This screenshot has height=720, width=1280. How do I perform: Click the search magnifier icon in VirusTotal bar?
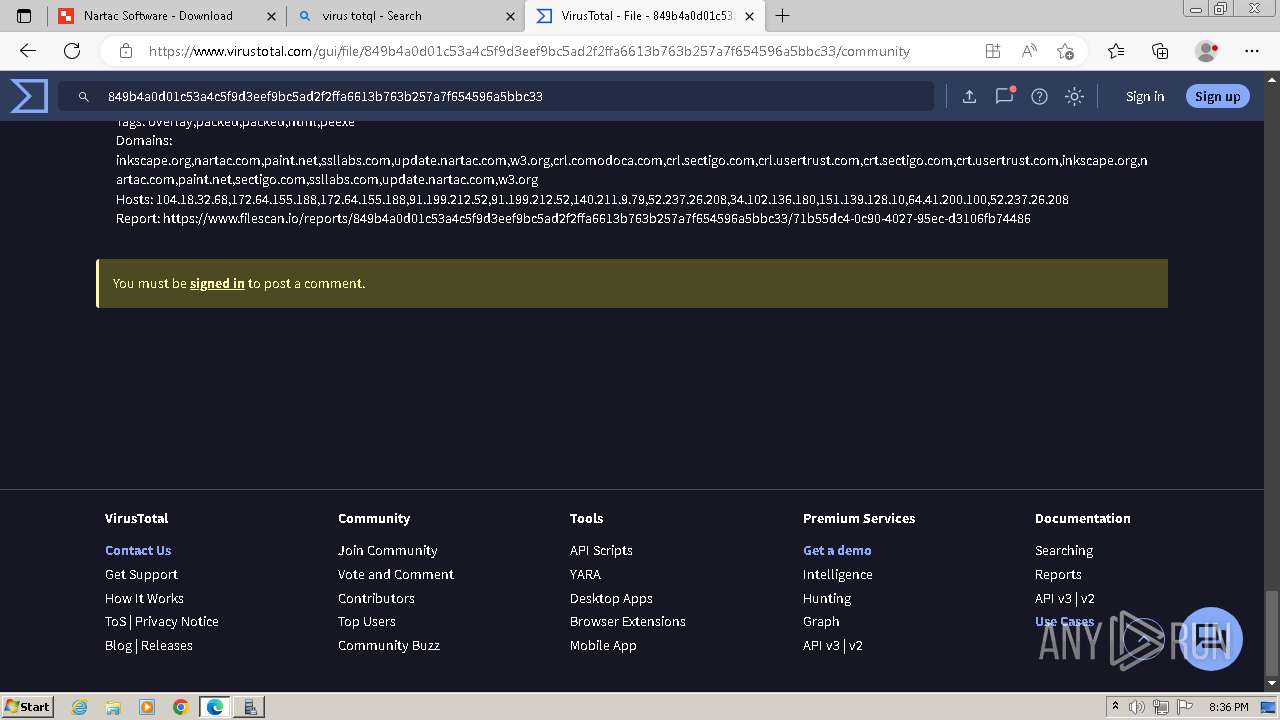click(84, 97)
